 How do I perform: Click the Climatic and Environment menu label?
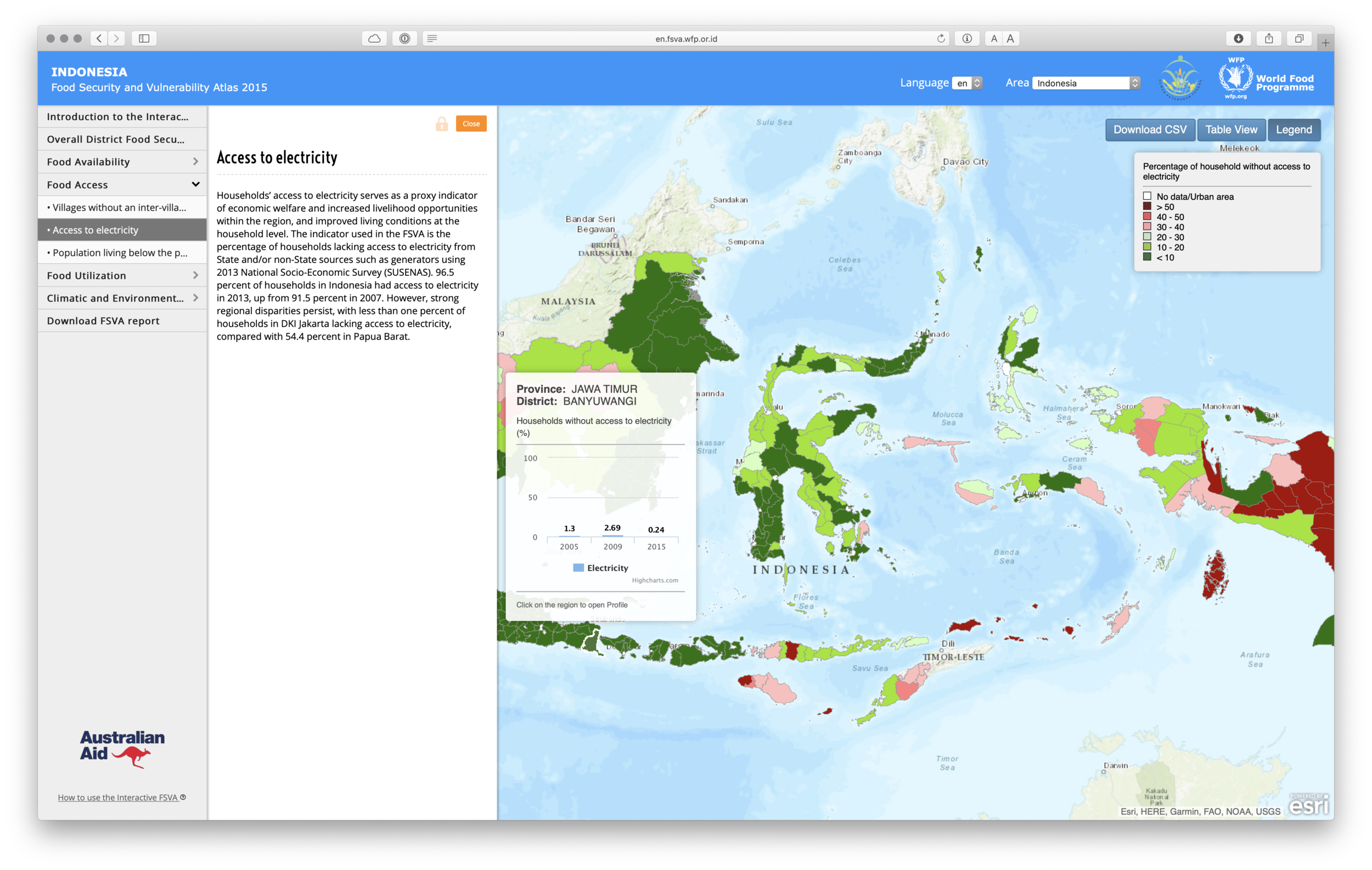coord(115,298)
